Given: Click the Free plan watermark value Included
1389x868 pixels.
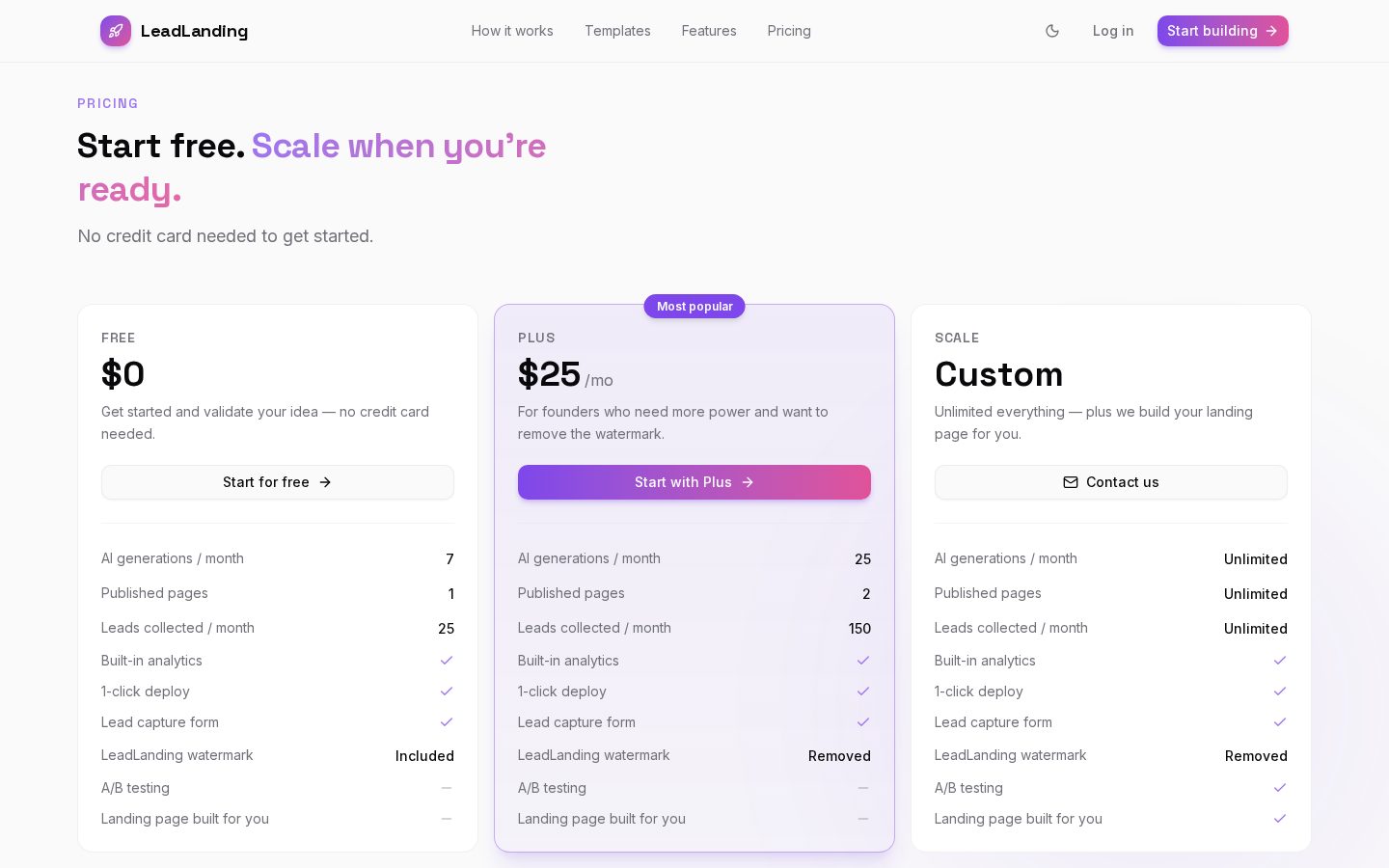Looking at the screenshot, I should coord(424,756).
